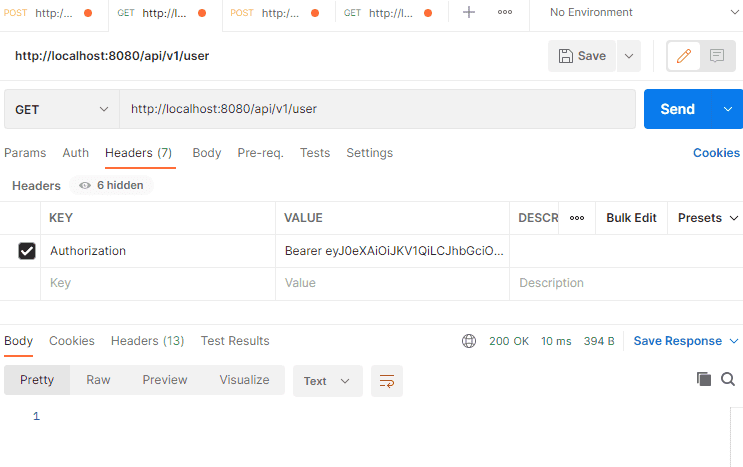Click the pencil edit icon
This screenshot has height=467, width=743.
pyautogui.click(x=683, y=56)
